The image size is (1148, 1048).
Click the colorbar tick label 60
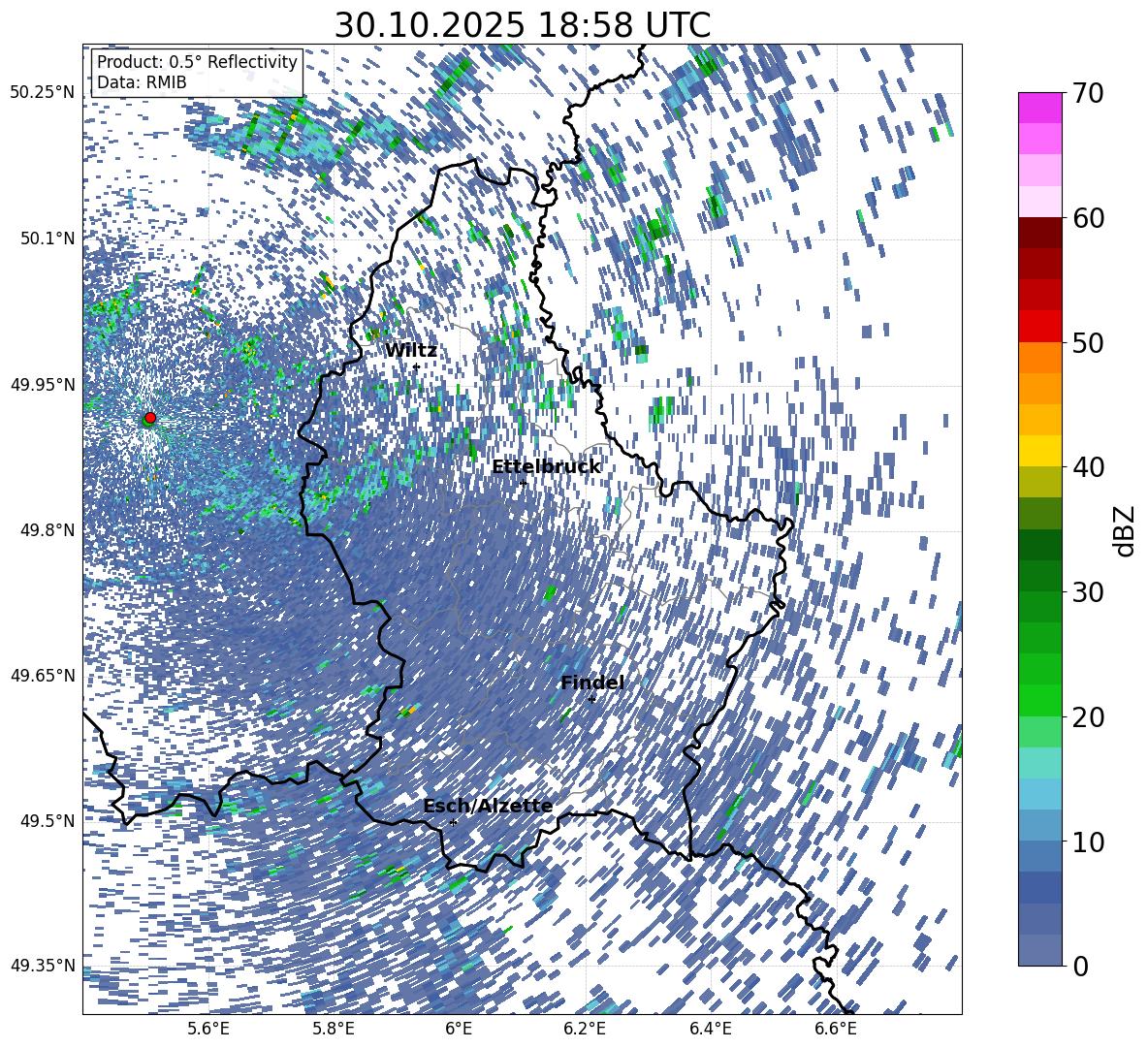coord(1089,218)
